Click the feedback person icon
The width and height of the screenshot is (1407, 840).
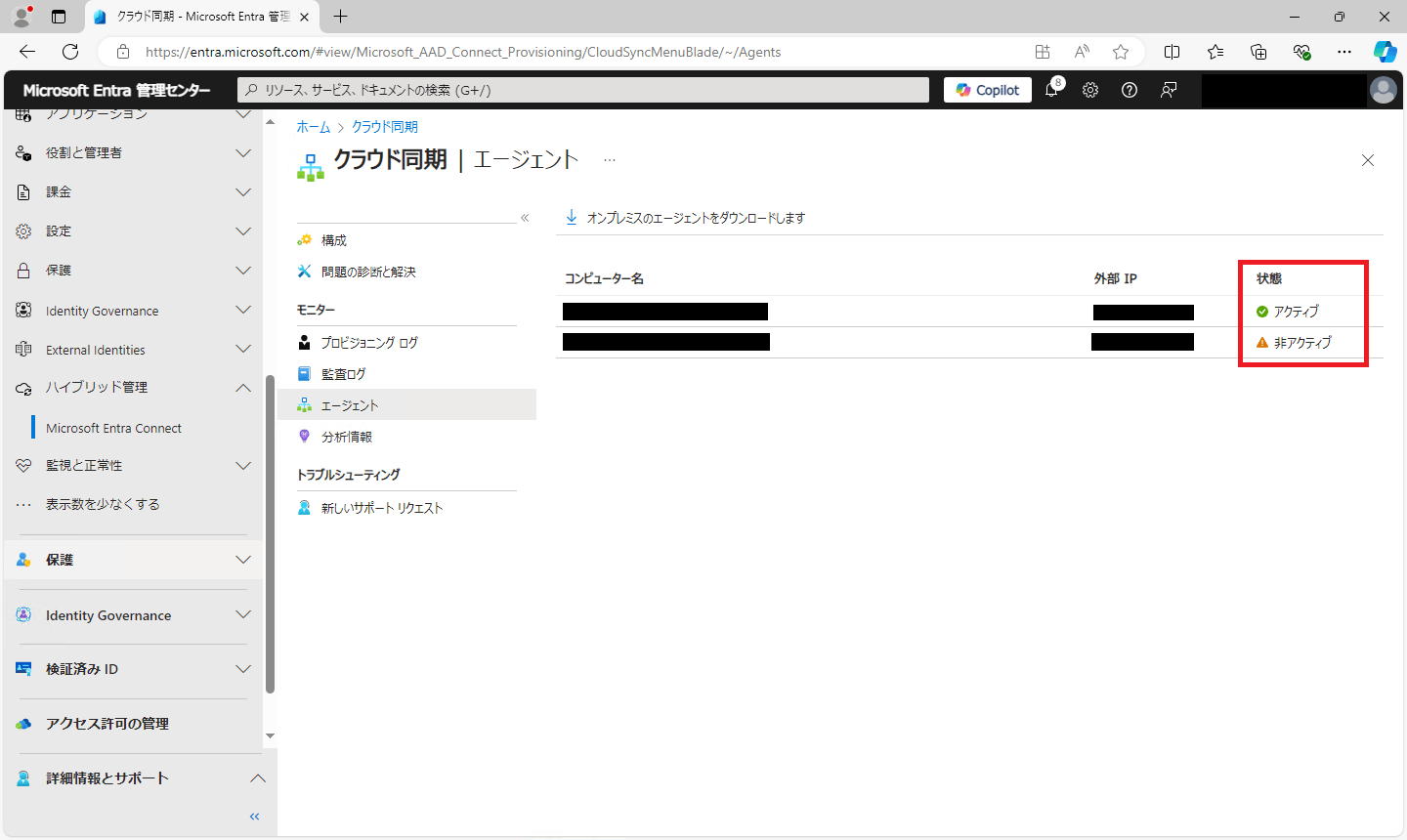click(x=1169, y=90)
